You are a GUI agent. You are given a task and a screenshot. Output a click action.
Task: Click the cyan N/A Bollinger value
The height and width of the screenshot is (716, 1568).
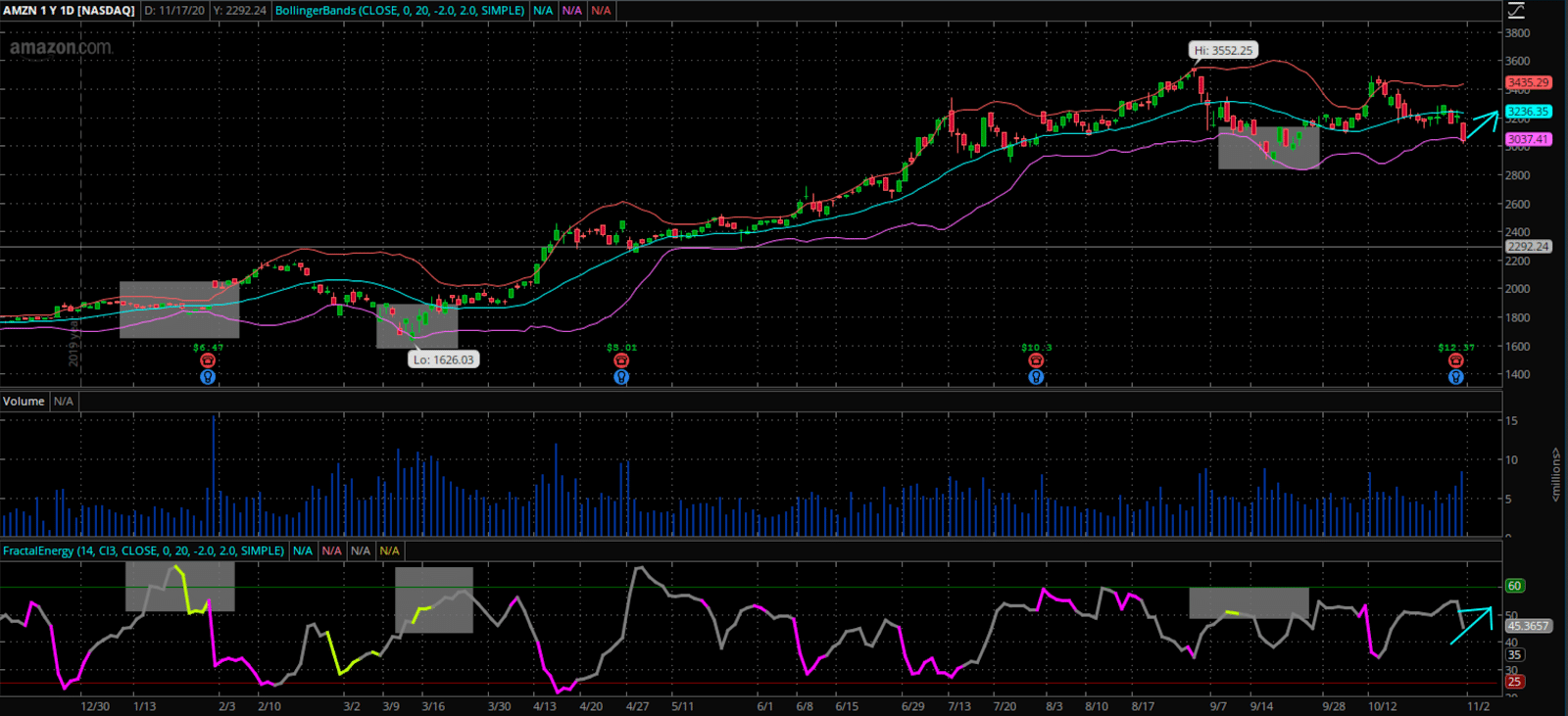[x=543, y=11]
